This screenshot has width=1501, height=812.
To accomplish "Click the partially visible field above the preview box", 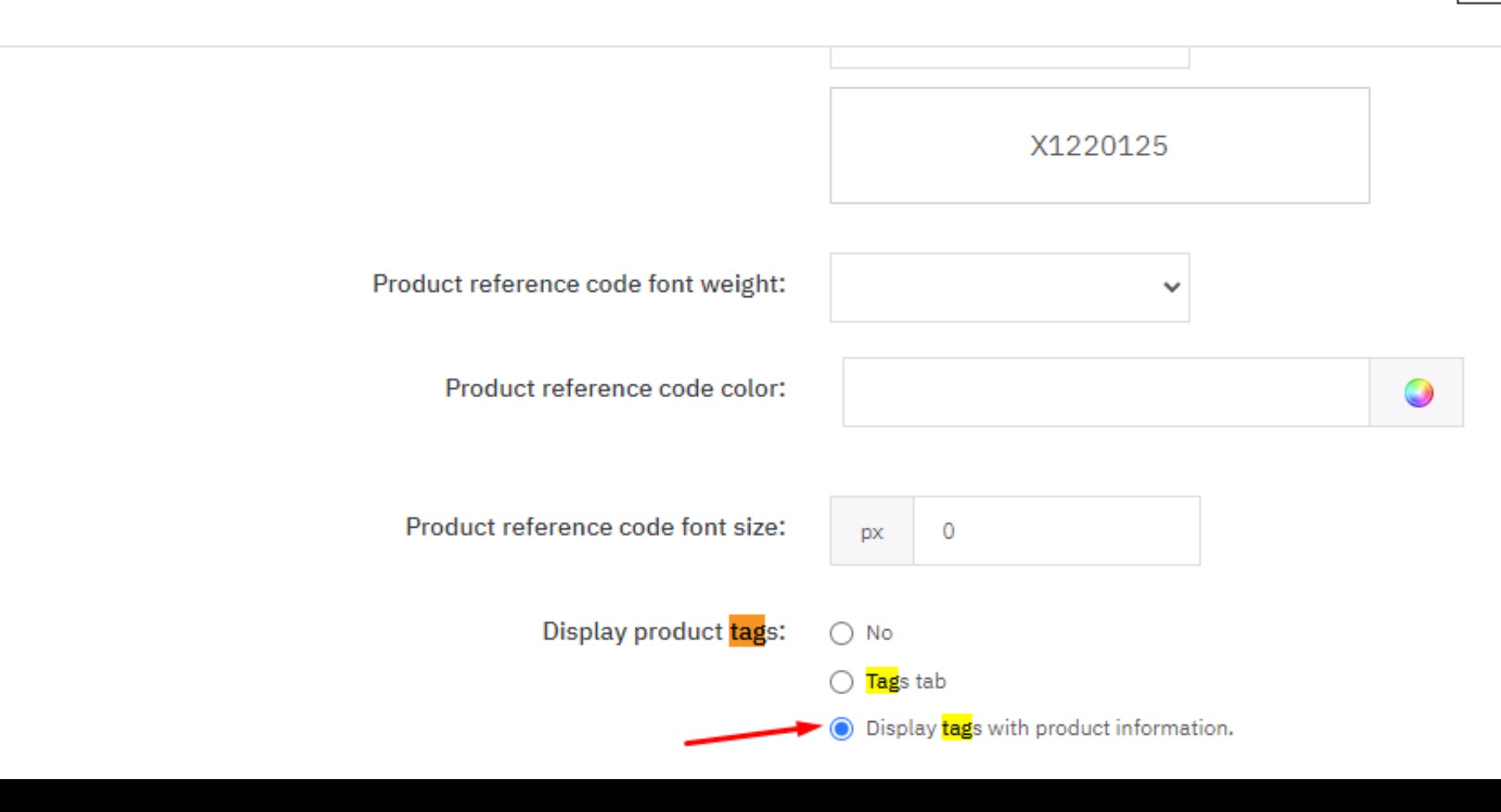I will pos(1009,57).
